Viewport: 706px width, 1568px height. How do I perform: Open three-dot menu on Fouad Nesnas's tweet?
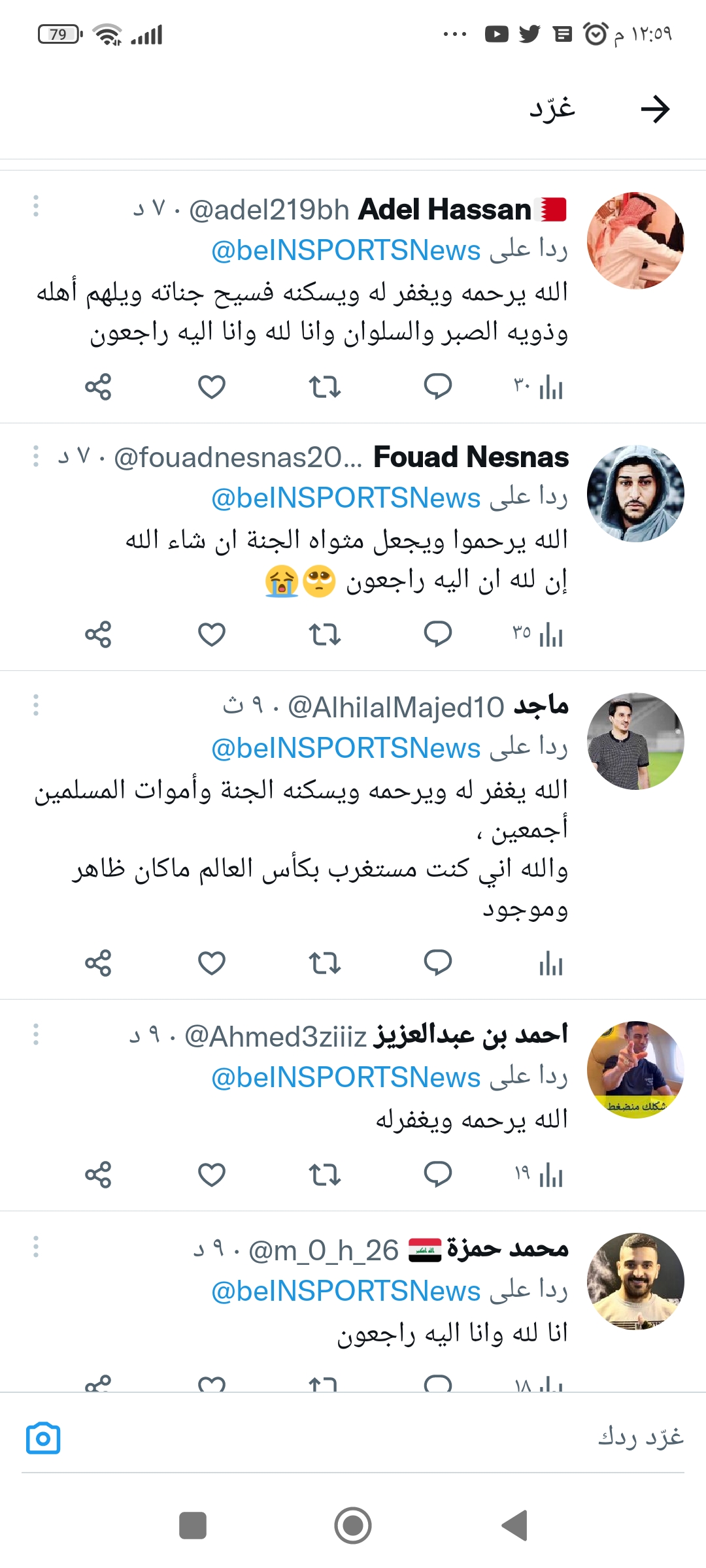point(36,456)
